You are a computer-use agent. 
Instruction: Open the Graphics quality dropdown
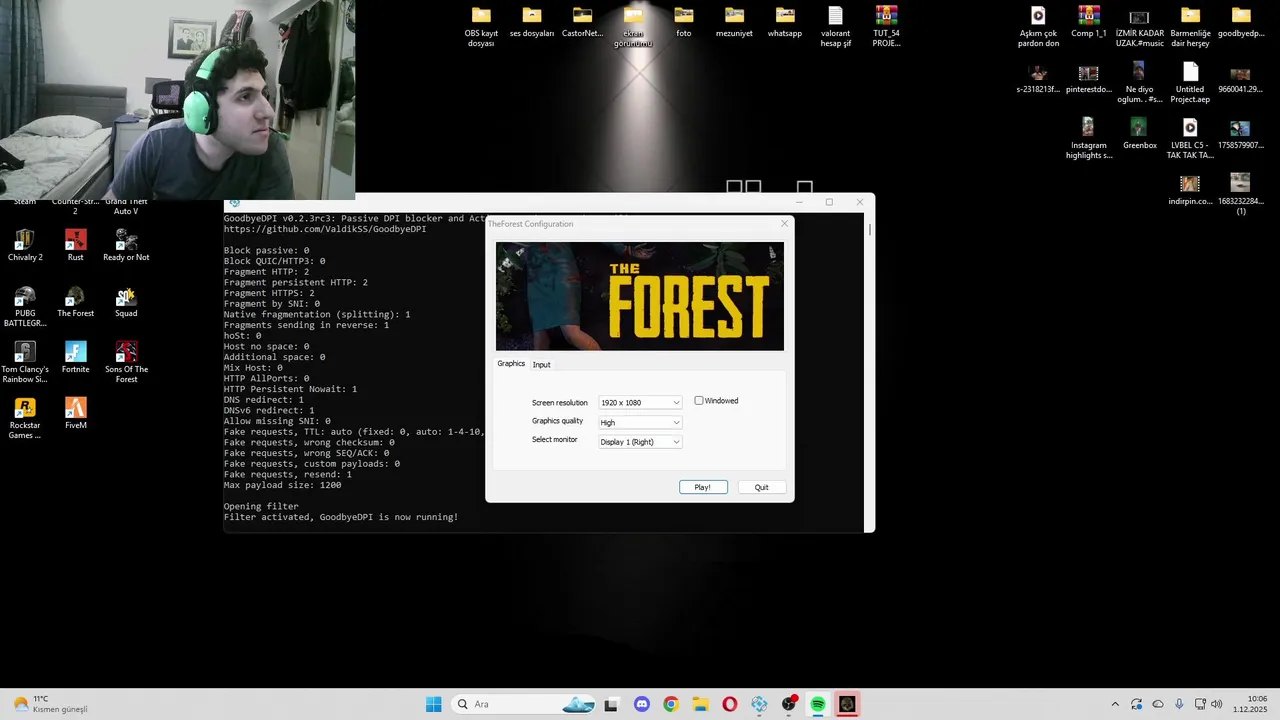(640, 422)
